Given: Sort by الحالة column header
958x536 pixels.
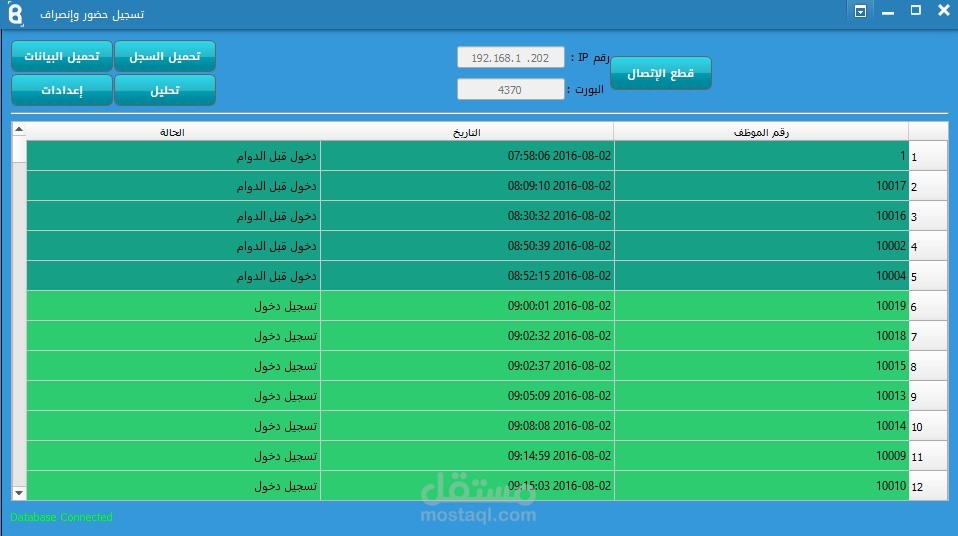Looking at the screenshot, I should tap(173, 132).
